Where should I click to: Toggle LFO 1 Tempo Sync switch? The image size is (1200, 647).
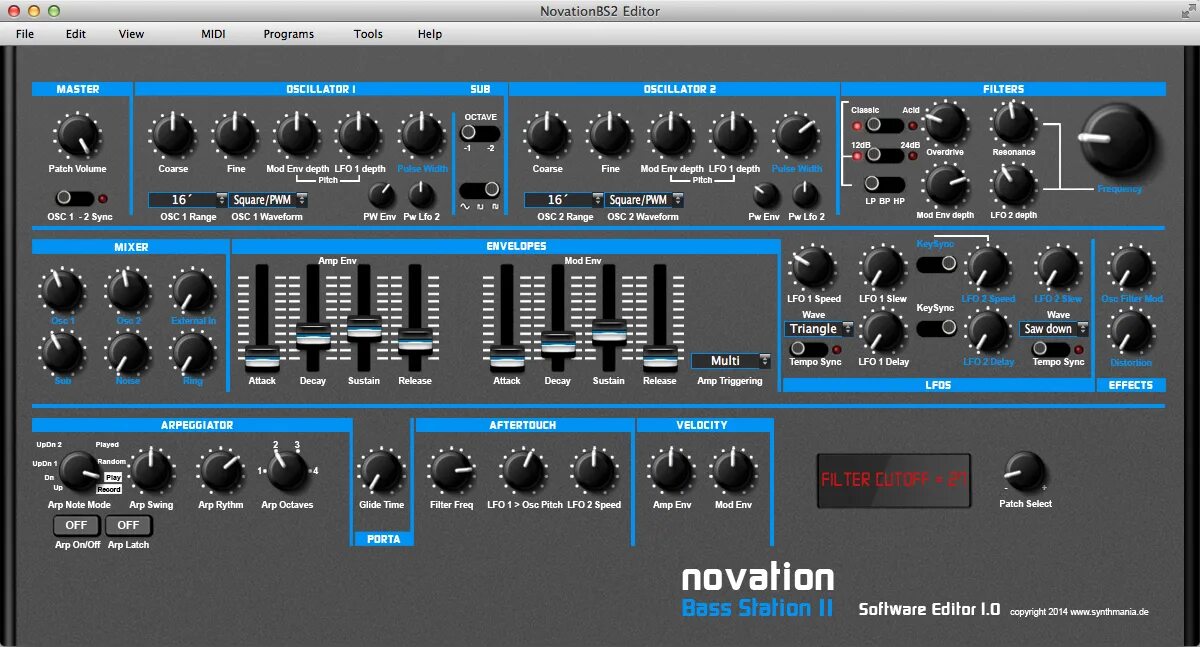(808, 348)
